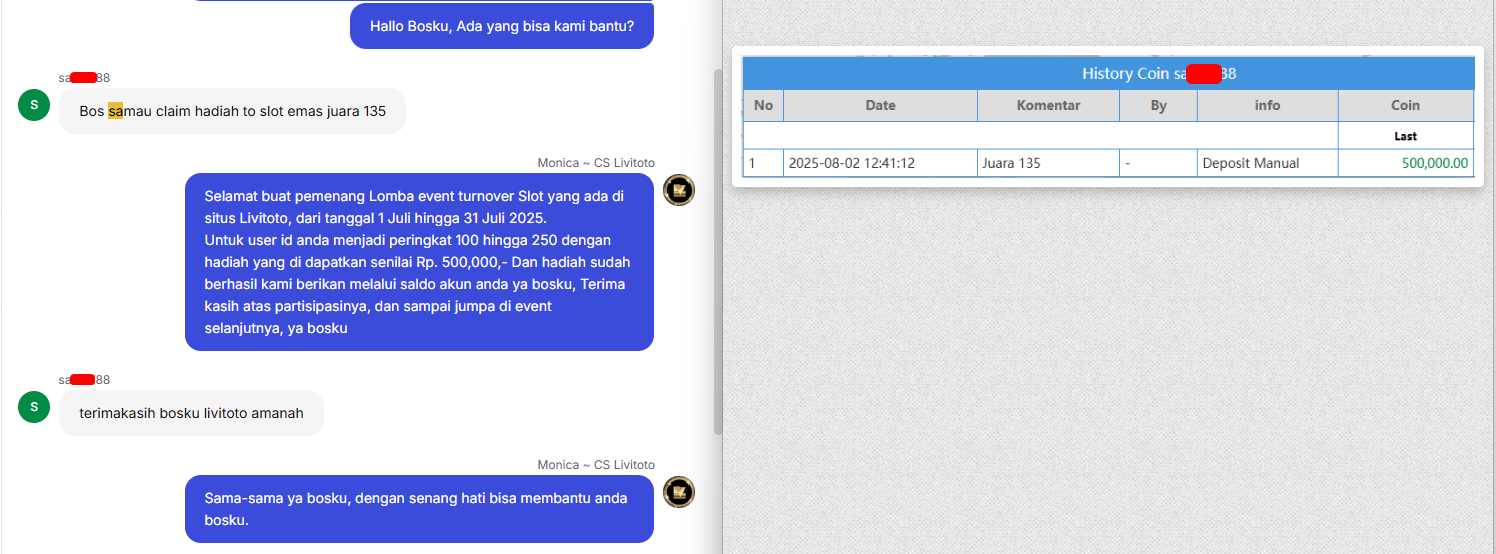Select the 'claim hadiah to slot emas' message

(x=232, y=111)
